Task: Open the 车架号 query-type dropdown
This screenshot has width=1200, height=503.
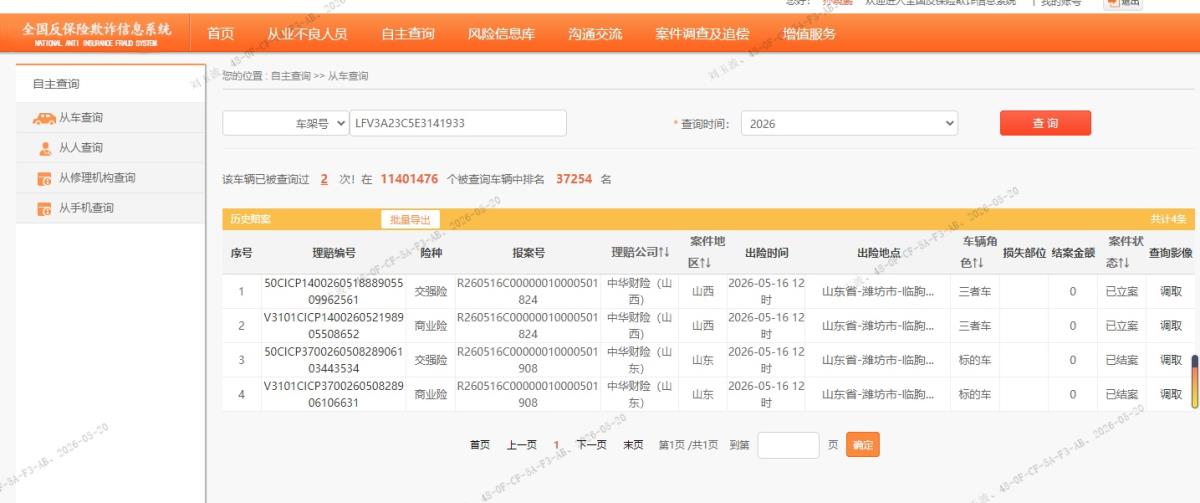Action: 285,123
